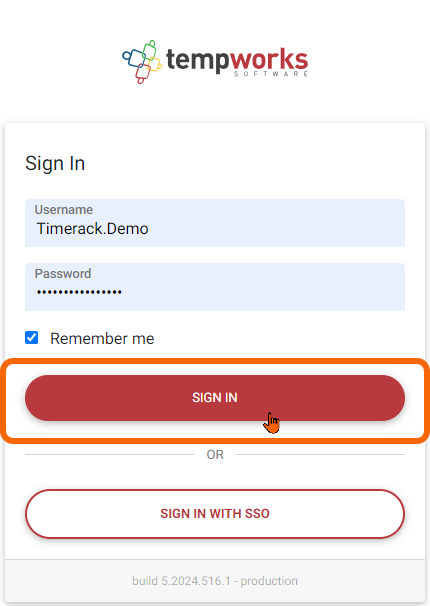This screenshot has height=606, width=430.
Task: Click the masked password dots
Action: 79,292
